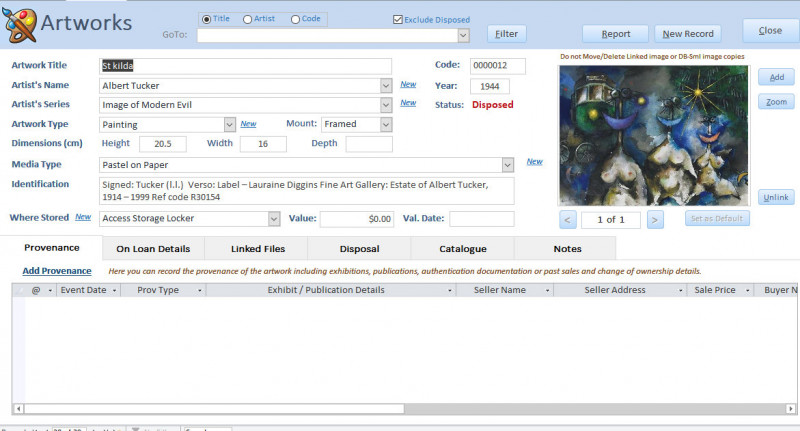Click the provenance grid horizontal scrollbar thumb
The height and width of the screenshot is (431, 800).
tap(214, 409)
